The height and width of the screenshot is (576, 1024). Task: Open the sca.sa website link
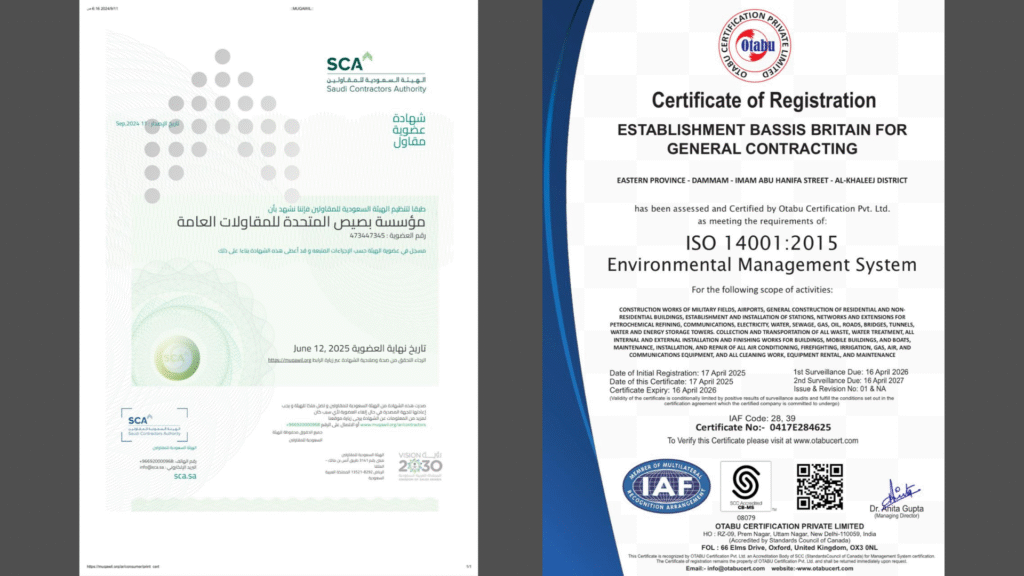click(x=186, y=476)
